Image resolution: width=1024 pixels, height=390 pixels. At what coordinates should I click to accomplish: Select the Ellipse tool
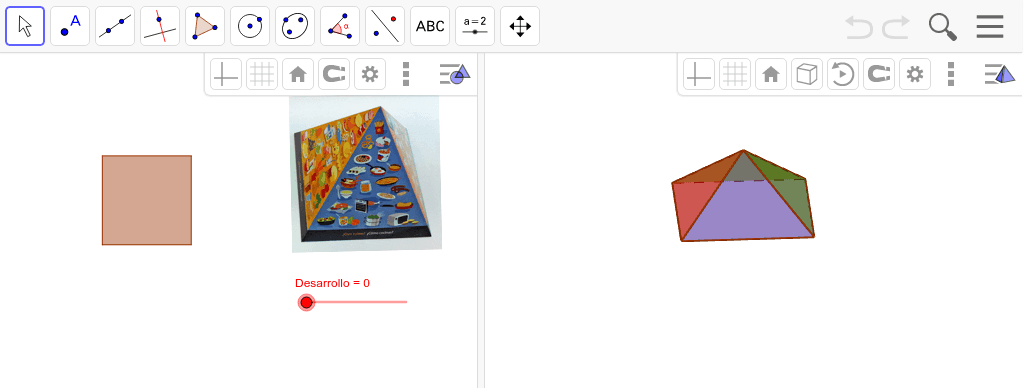[x=295, y=26]
